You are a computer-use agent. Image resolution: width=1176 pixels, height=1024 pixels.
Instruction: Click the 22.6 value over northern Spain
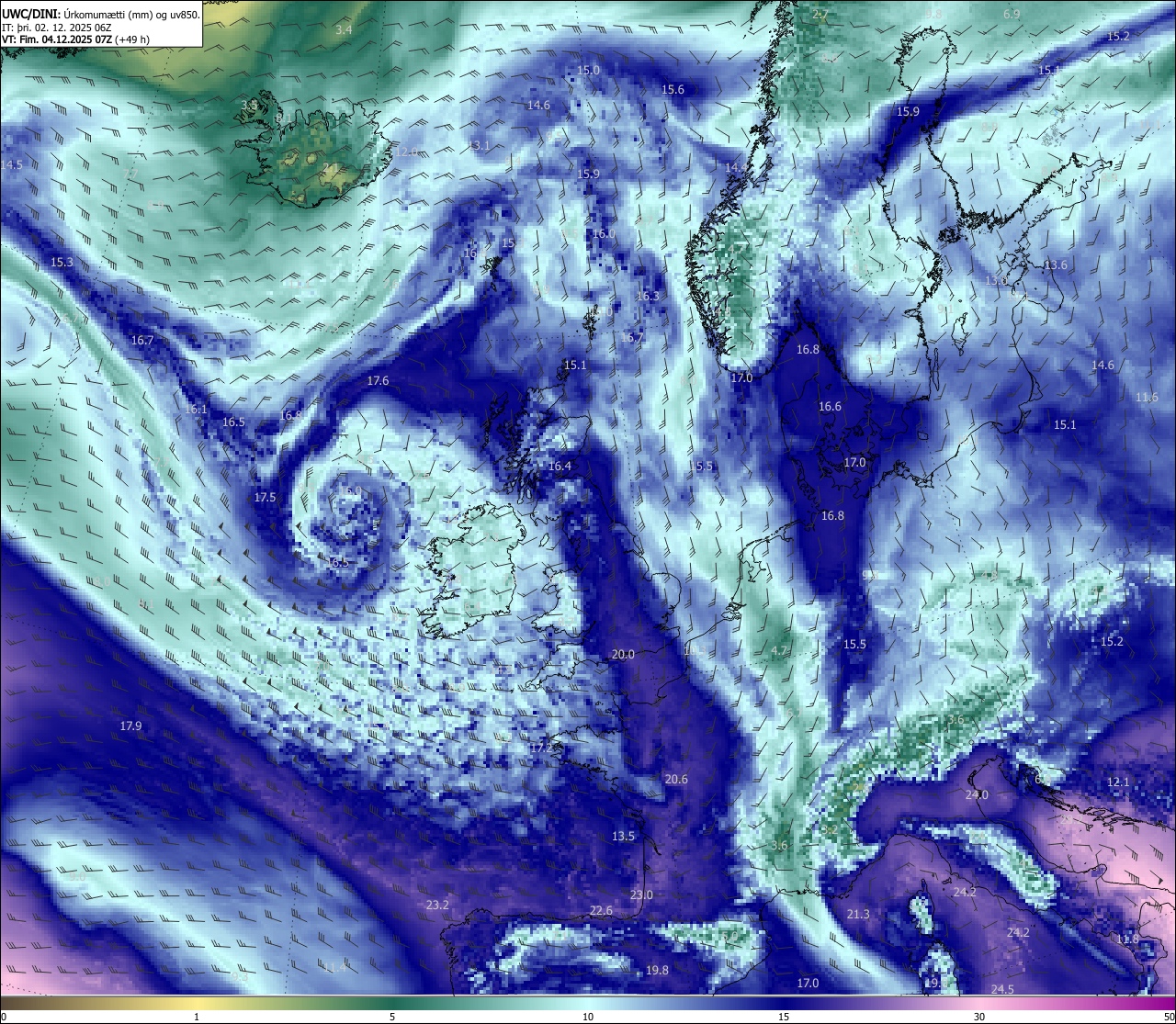601,911
